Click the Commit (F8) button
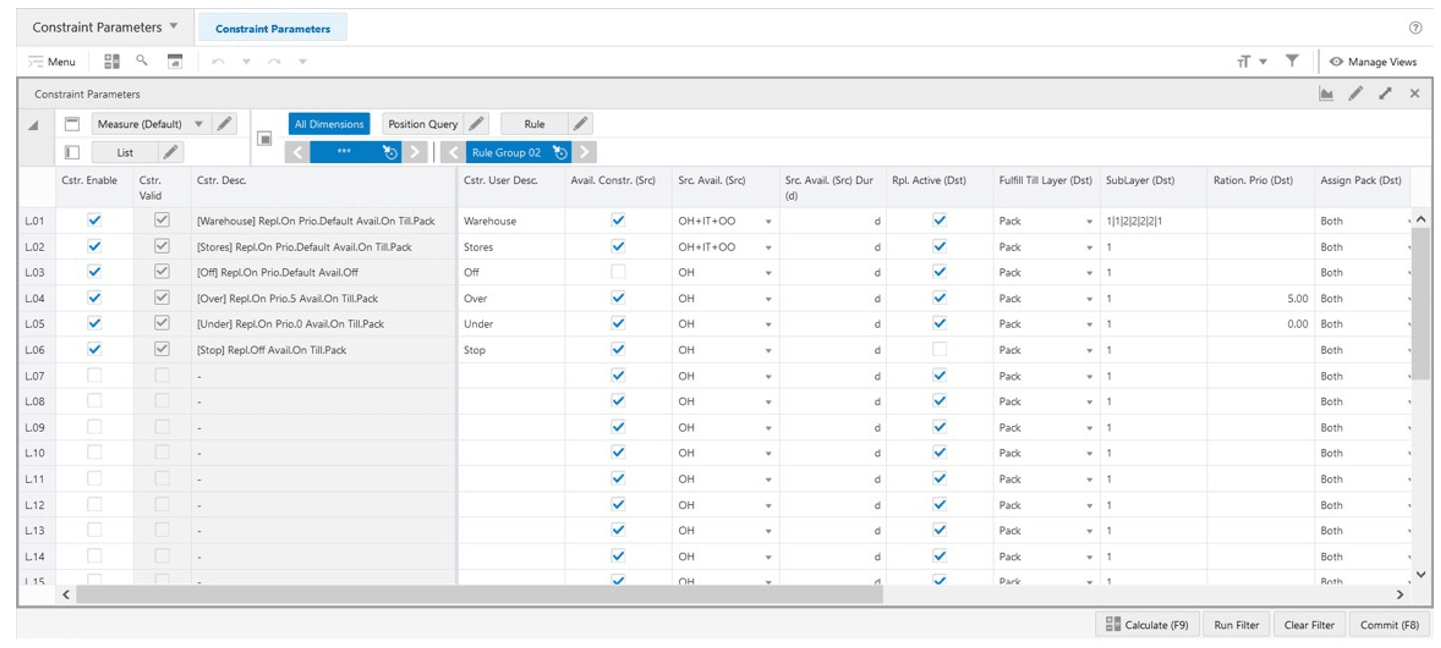The height and width of the screenshot is (648, 1441). [1390, 625]
